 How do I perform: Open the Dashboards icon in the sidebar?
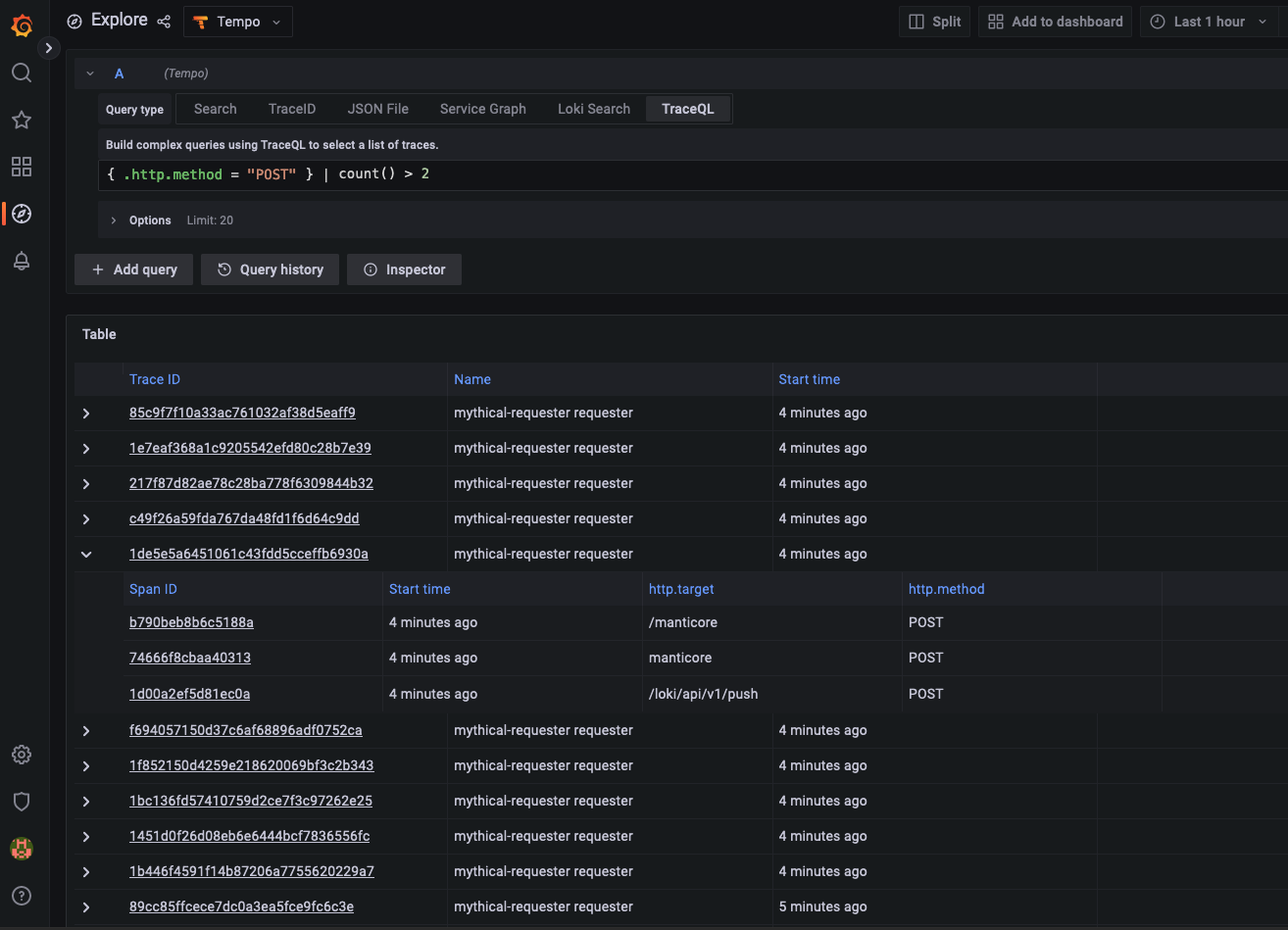point(22,167)
